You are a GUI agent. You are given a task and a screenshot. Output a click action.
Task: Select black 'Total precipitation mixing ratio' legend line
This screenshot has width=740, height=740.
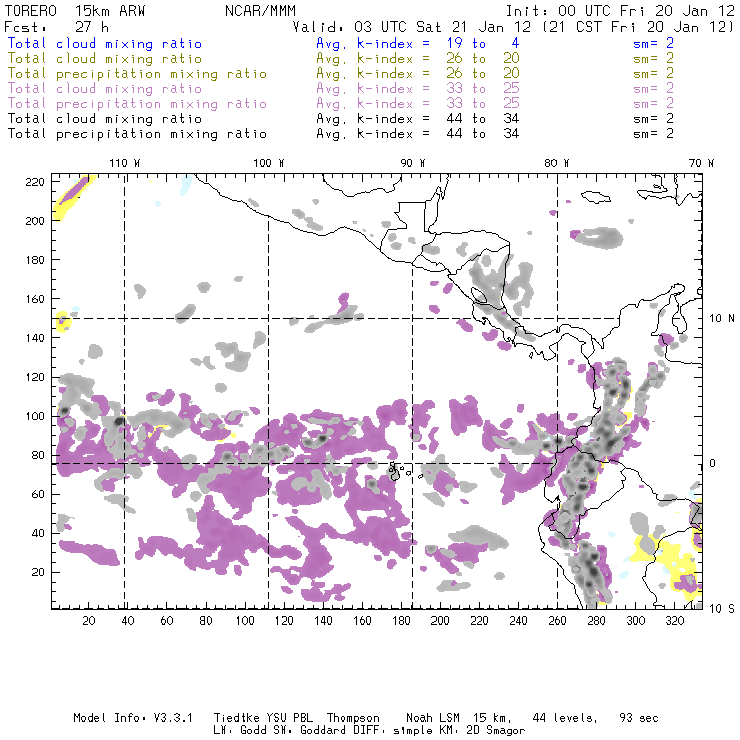[x=137, y=134]
